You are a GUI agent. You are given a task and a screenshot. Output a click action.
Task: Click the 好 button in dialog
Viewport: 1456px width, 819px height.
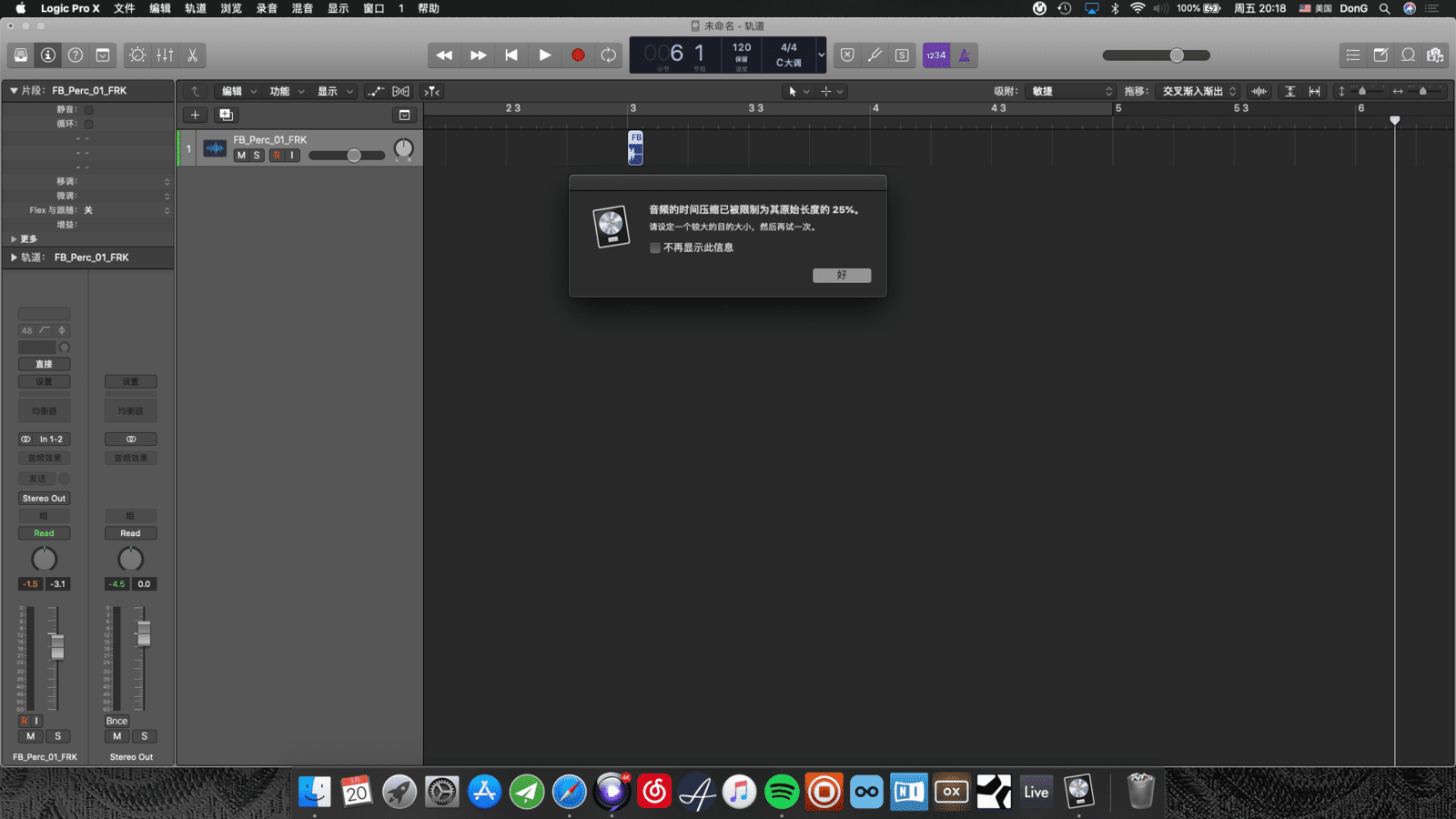(841, 275)
